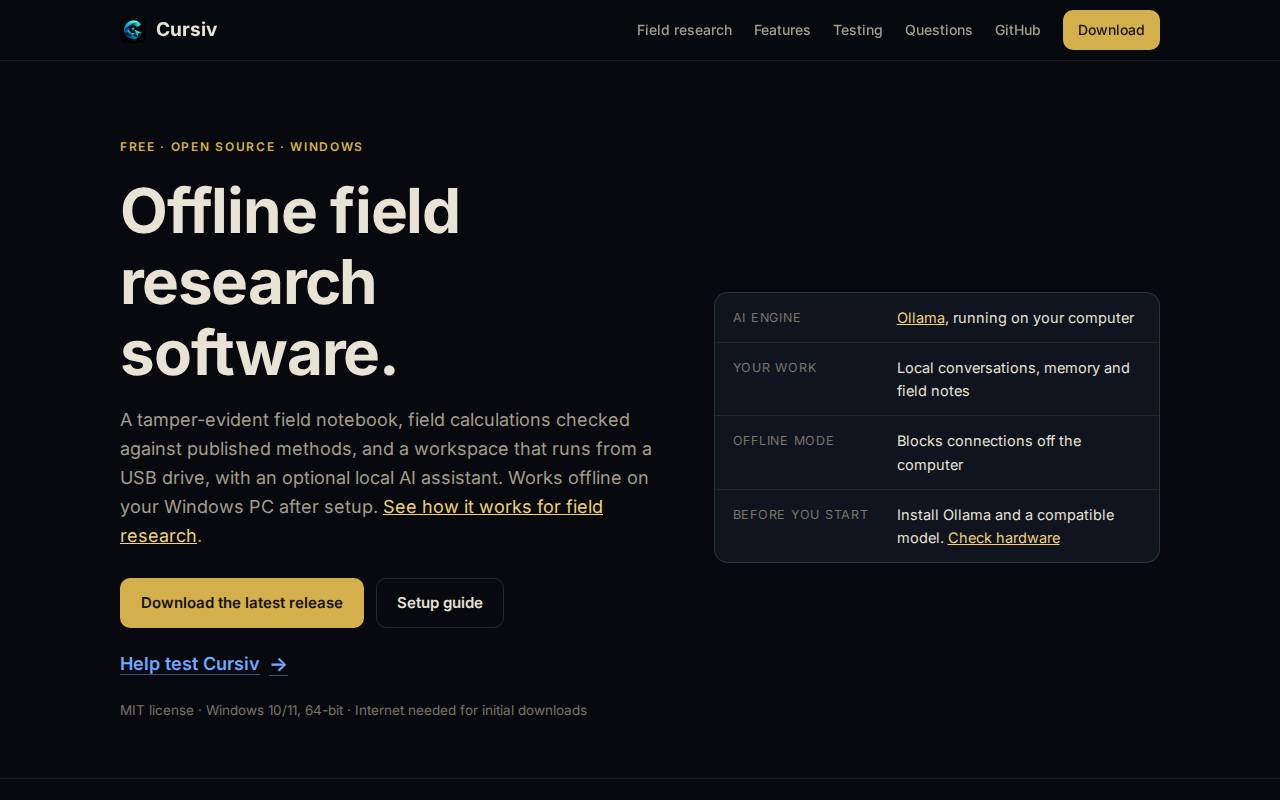The width and height of the screenshot is (1280, 800).
Task: Go to the Features nav item
Action: [782, 30]
